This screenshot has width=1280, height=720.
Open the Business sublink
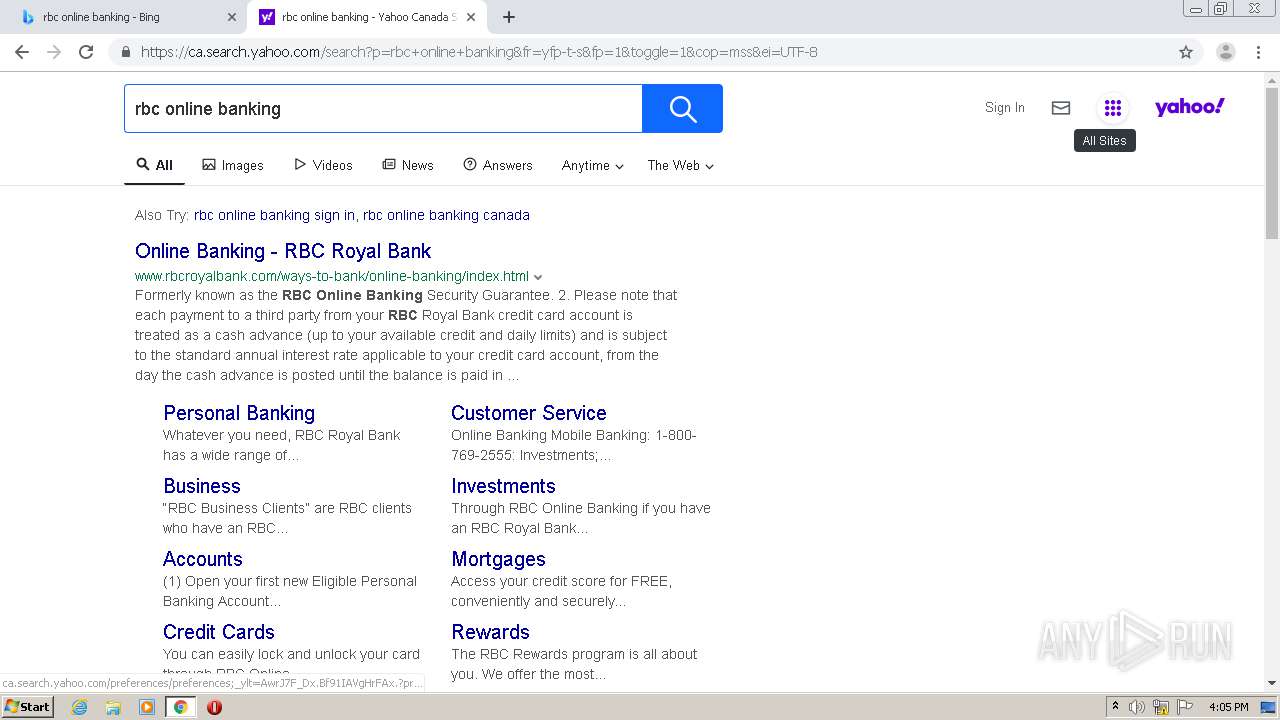pyautogui.click(x=202, y=486)
